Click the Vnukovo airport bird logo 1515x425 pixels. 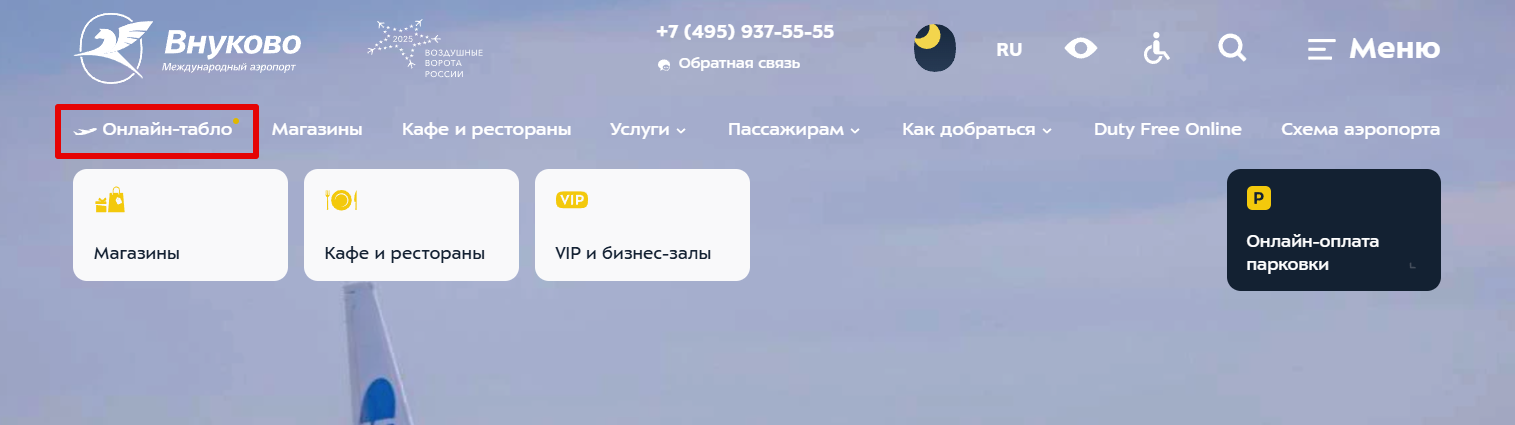pos(115,50)
